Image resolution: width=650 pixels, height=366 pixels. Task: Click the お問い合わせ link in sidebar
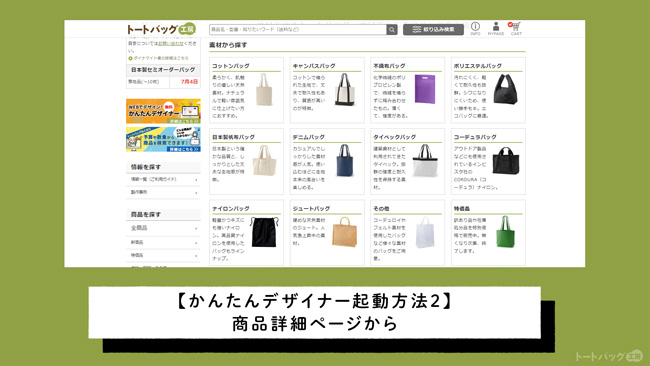[x=170, y=44]
